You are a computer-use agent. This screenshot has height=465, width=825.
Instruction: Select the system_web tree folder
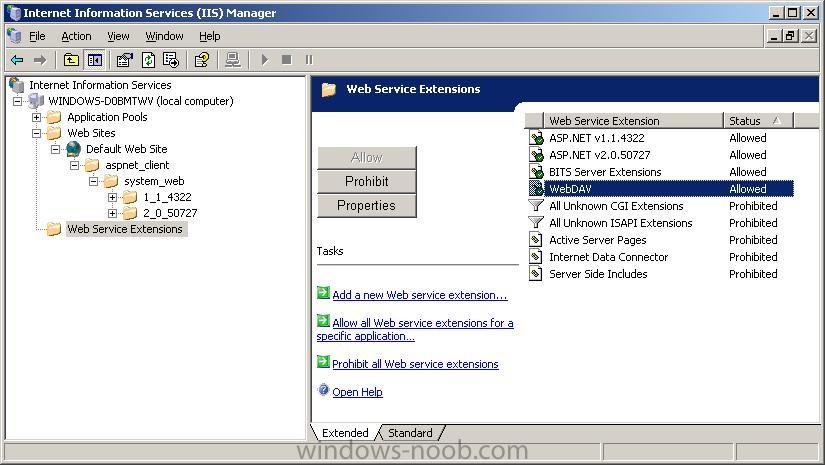(x=154, y=181)
